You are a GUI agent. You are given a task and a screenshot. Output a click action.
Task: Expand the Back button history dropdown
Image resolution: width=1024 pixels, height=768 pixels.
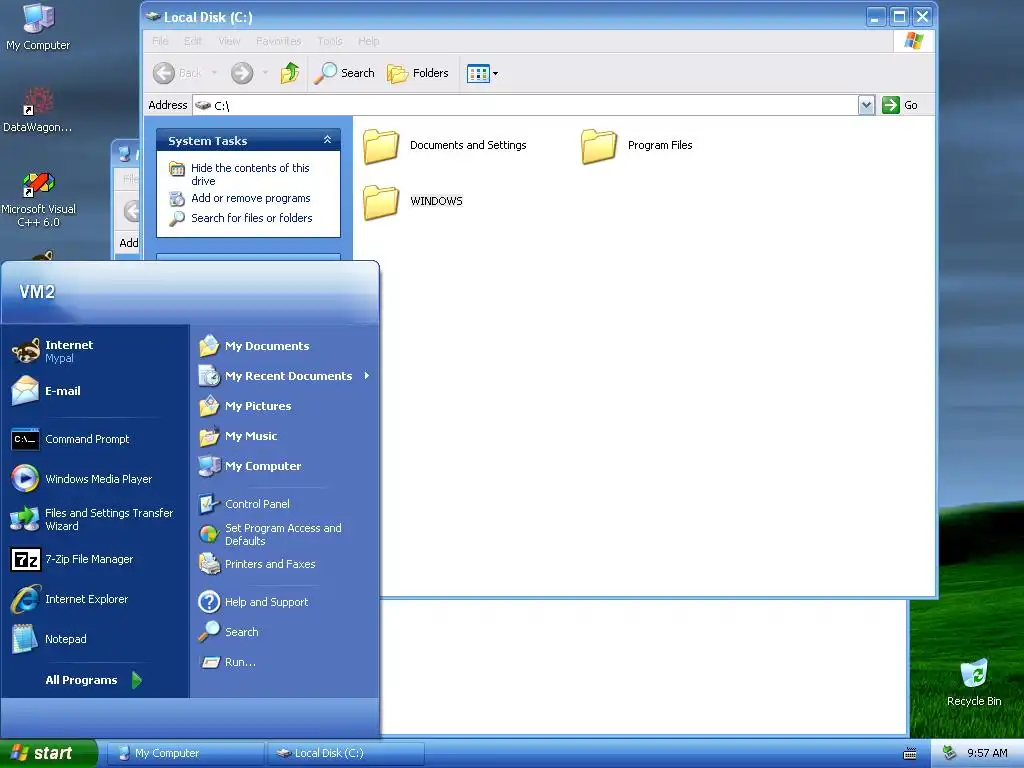tap(214, 72)
